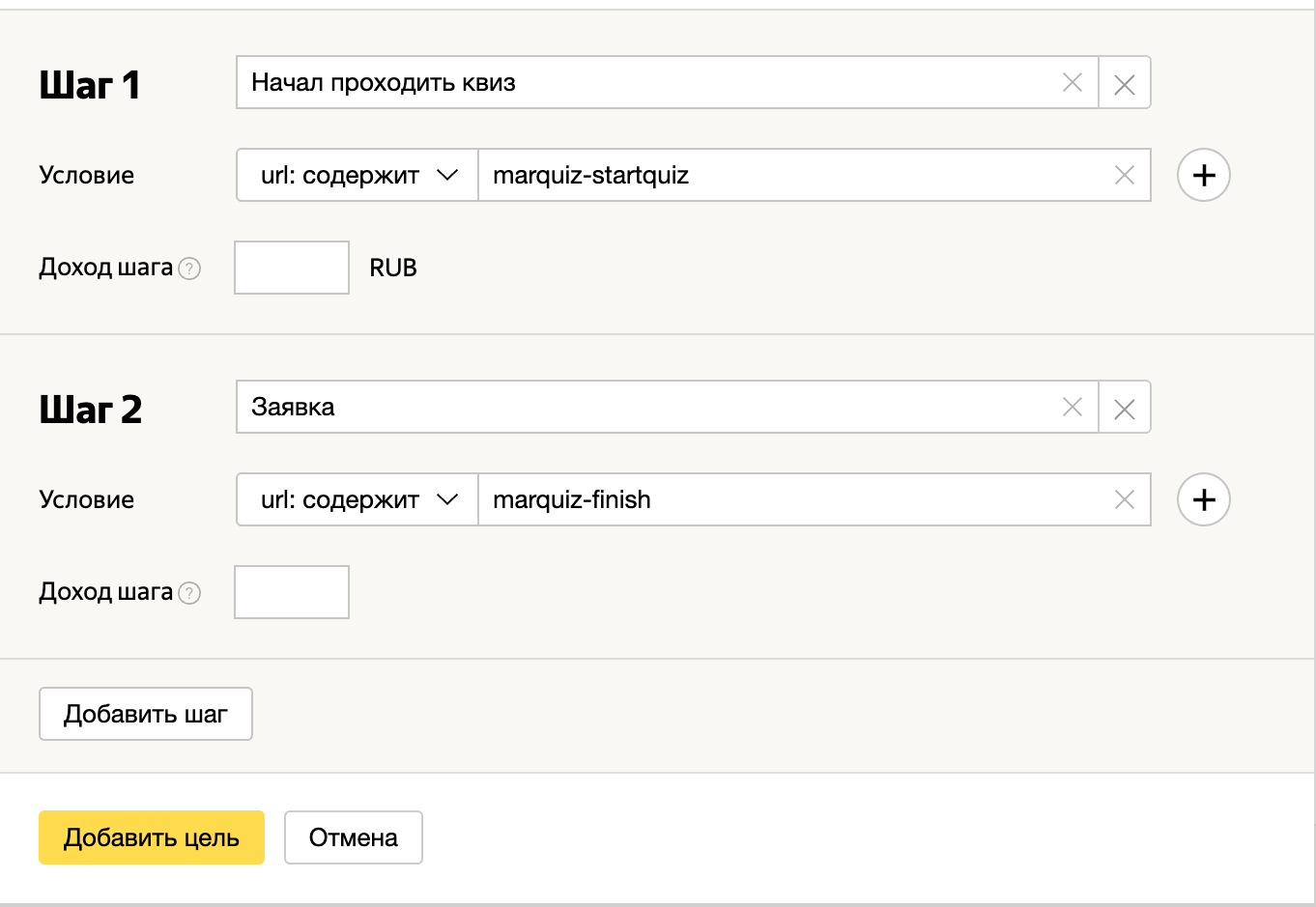This screenshot has height=907, width=1316.
Task: Show help for Step 2 income
Action: (x=190, y=594)
